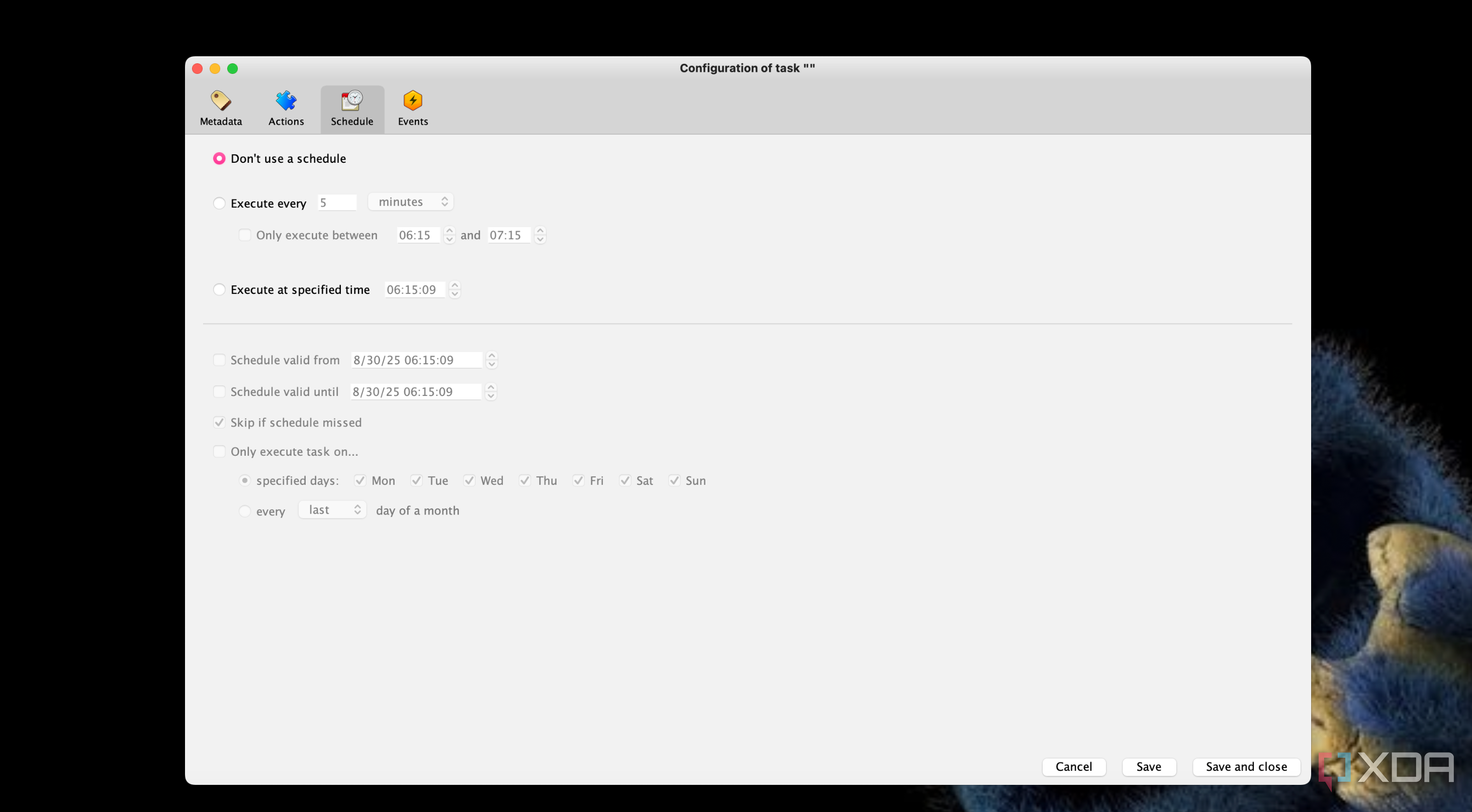Expand the last day of month dropdown

point(333,510)
